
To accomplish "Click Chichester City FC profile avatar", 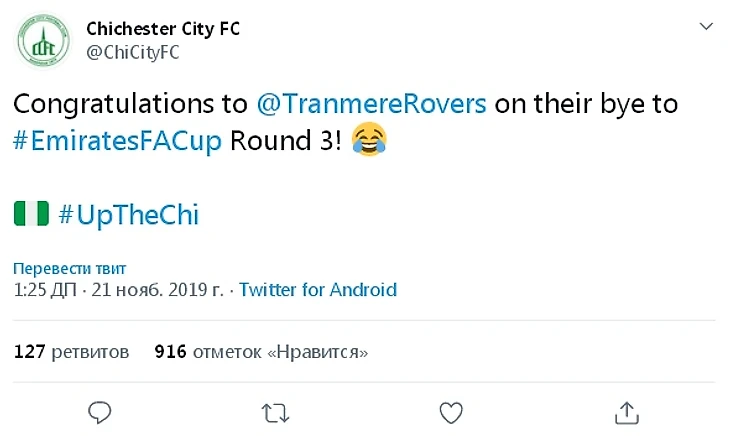I will pos(42,41).
